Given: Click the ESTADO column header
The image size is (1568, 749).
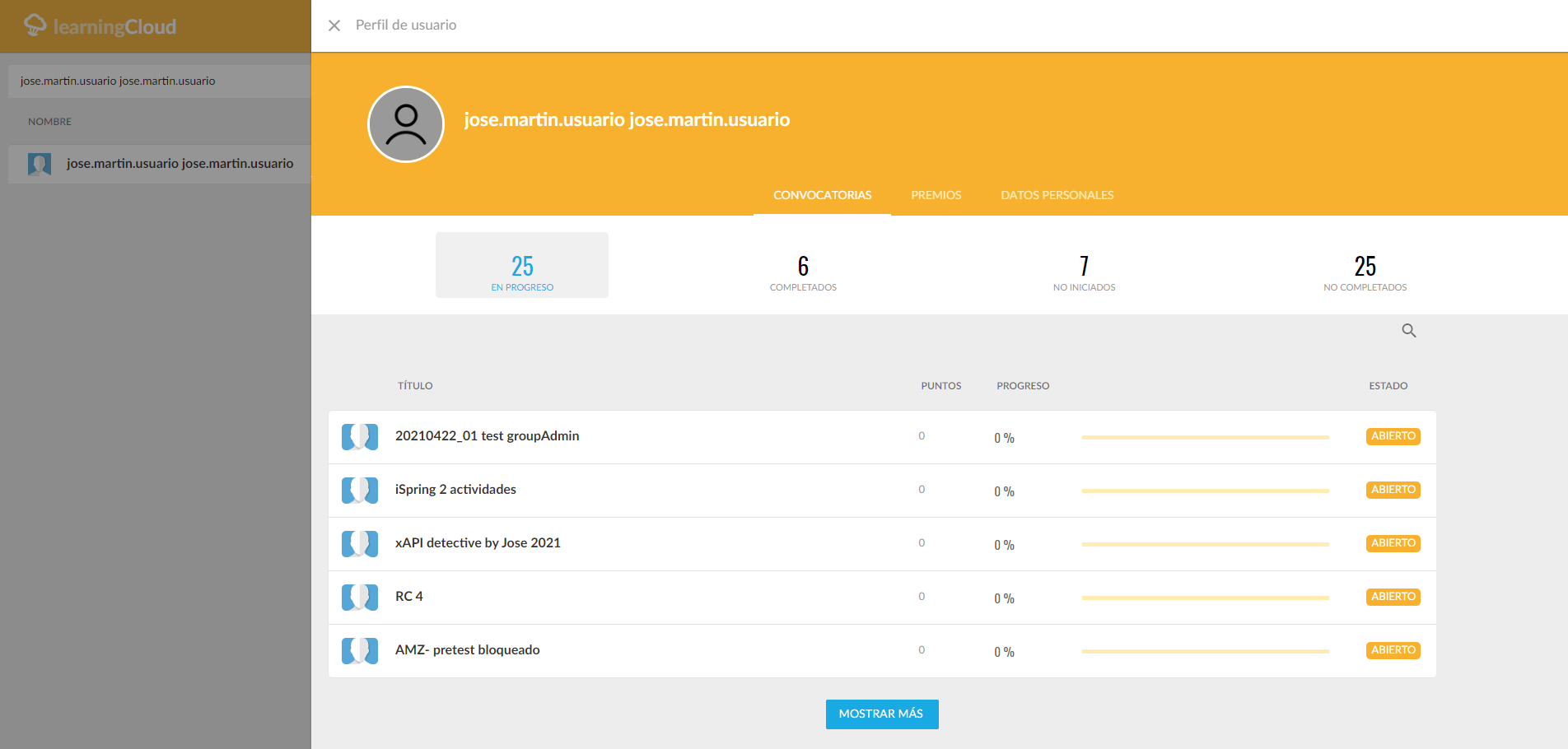Looking at the screenshot, I should click(x=1388, y=386).
